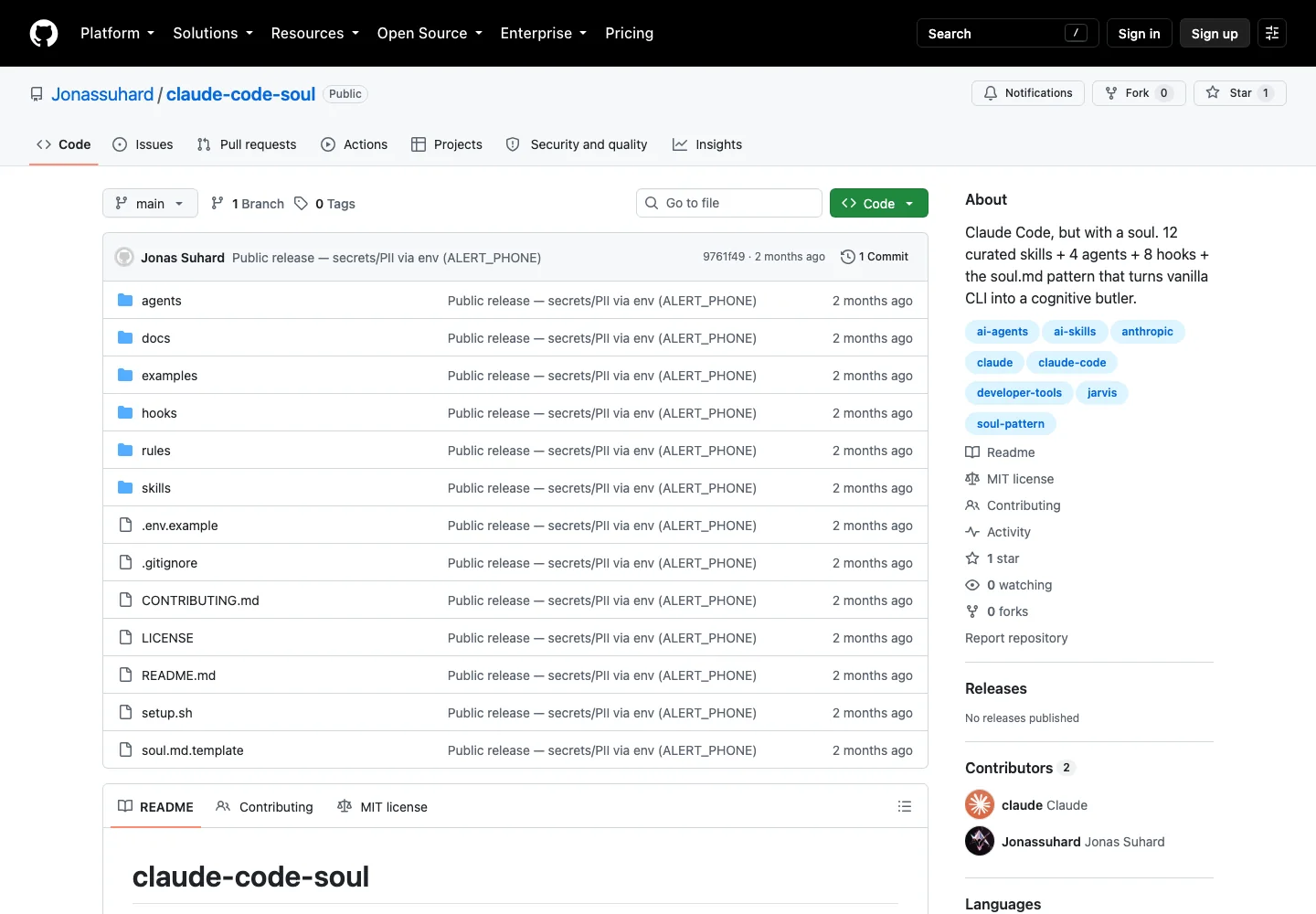Open the green Code clone dropdown
1316x914 pixels.
pyautogui.click(x=879, y=203)
